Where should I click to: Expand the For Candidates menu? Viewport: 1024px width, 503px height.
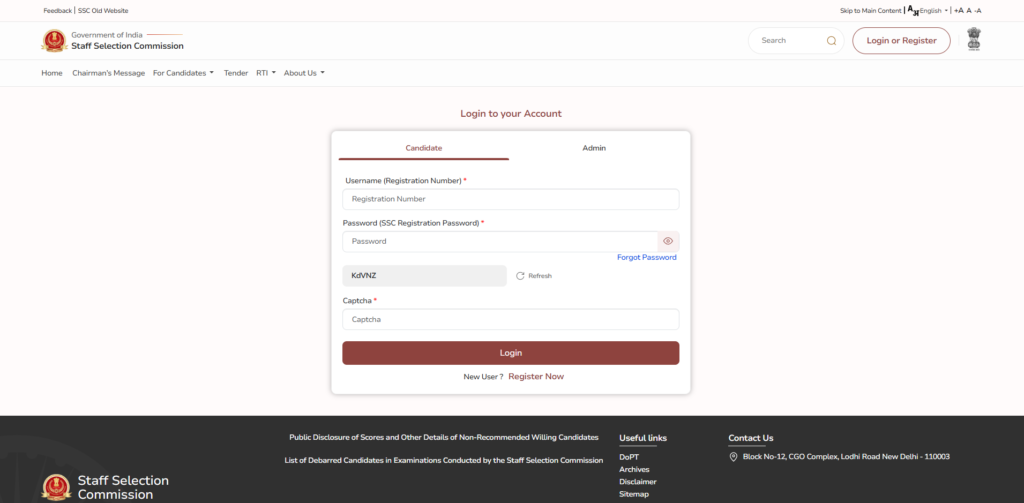pos(184,73)
